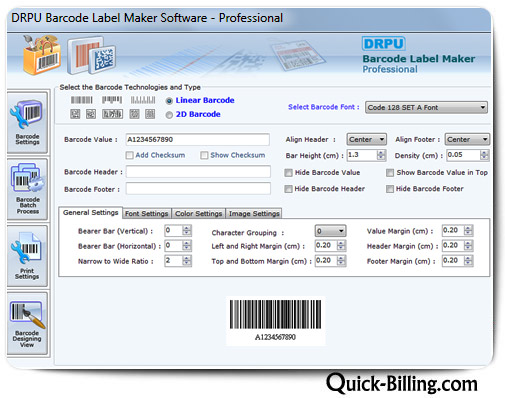Select the wide third 2D barcode sample icon
This screenshot has height=398, width=505.
pyautogui.click(x=112, y=114)
